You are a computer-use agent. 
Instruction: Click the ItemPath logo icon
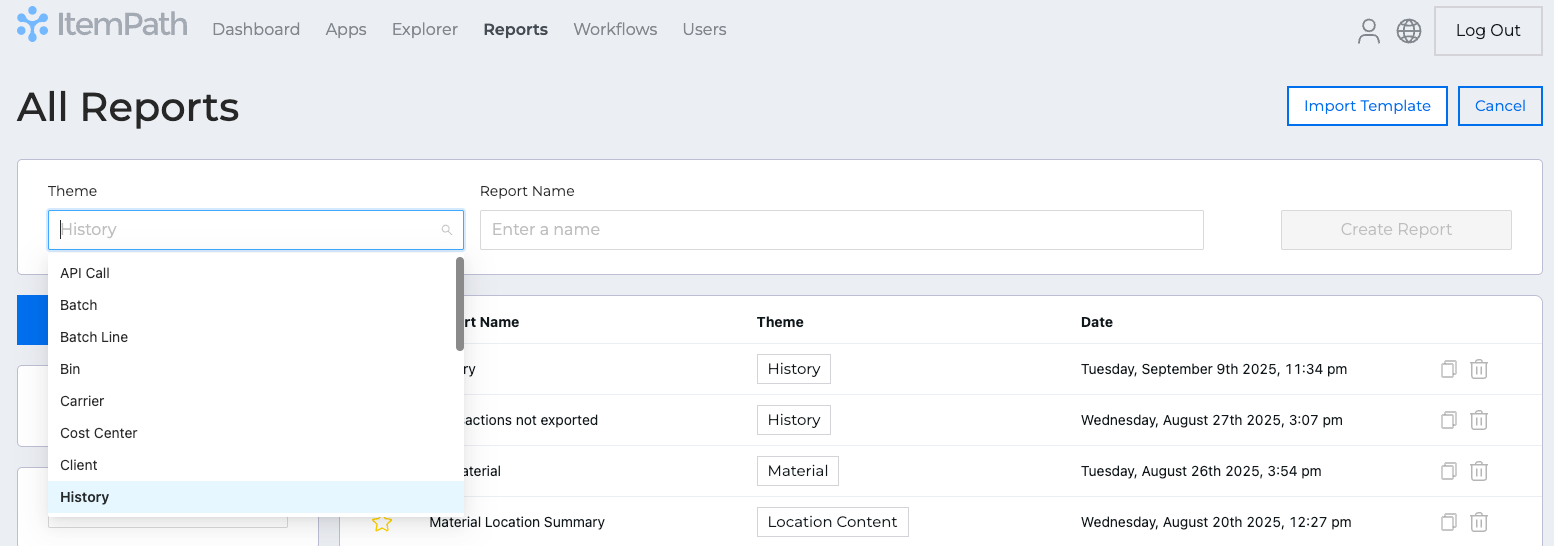click(33, 24)
